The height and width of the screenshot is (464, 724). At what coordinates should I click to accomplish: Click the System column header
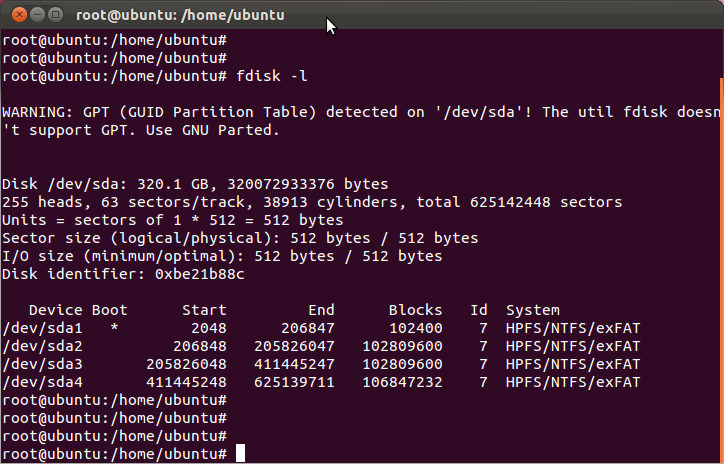[x=533, y=310]
